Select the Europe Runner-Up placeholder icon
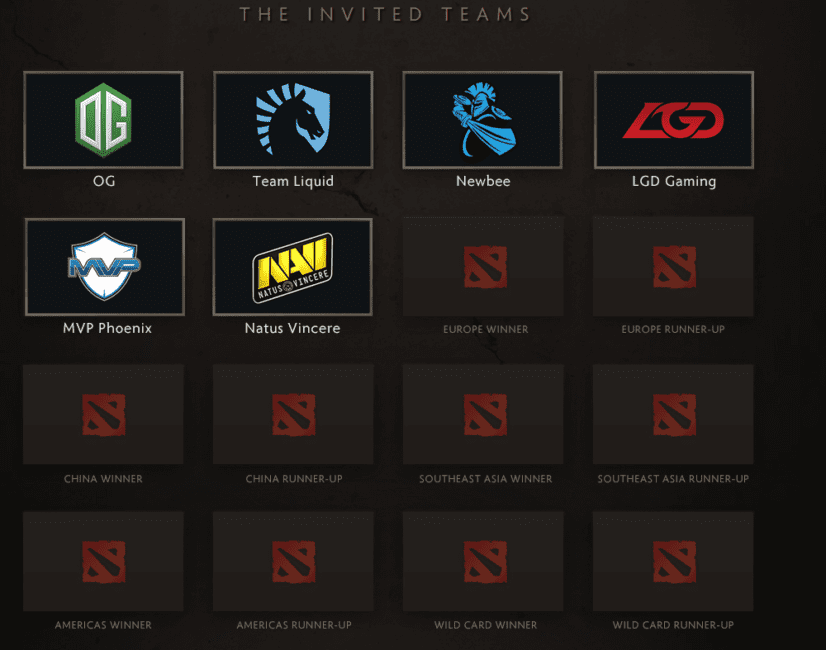The image size is (826, 650). click(x=674, y=267)
